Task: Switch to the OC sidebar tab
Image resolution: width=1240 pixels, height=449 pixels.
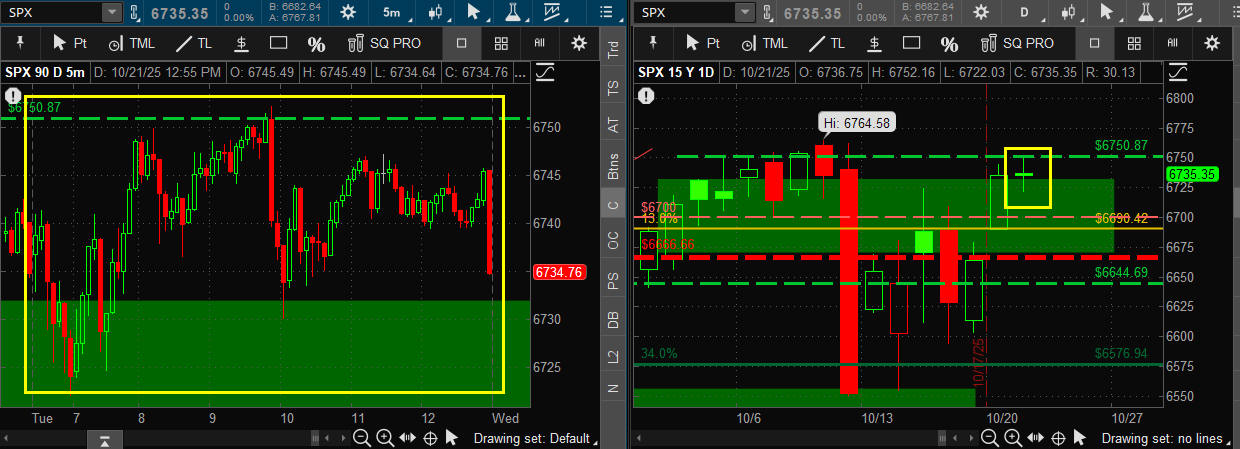Action: 613,240
